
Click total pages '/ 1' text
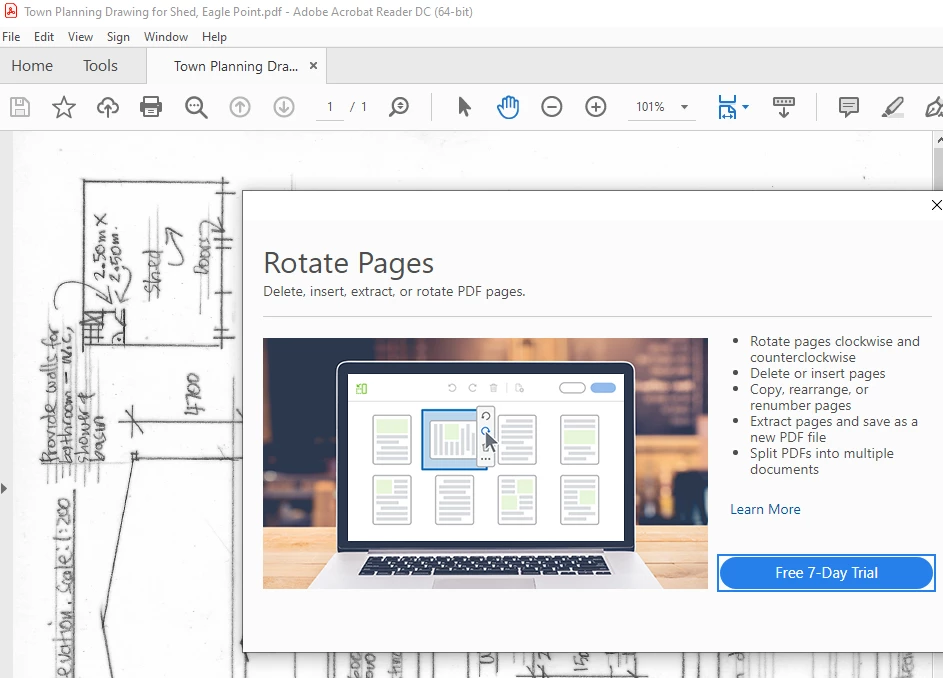point(358,107)
